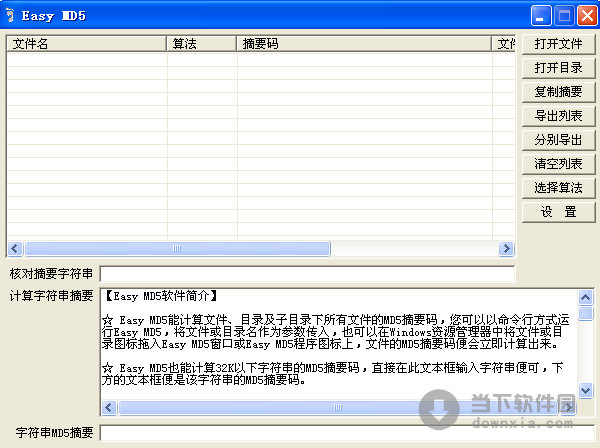The image size is (600, 448).
Task: Click the text area horizontal scrollbar thumb
Action: coord(337,407)
